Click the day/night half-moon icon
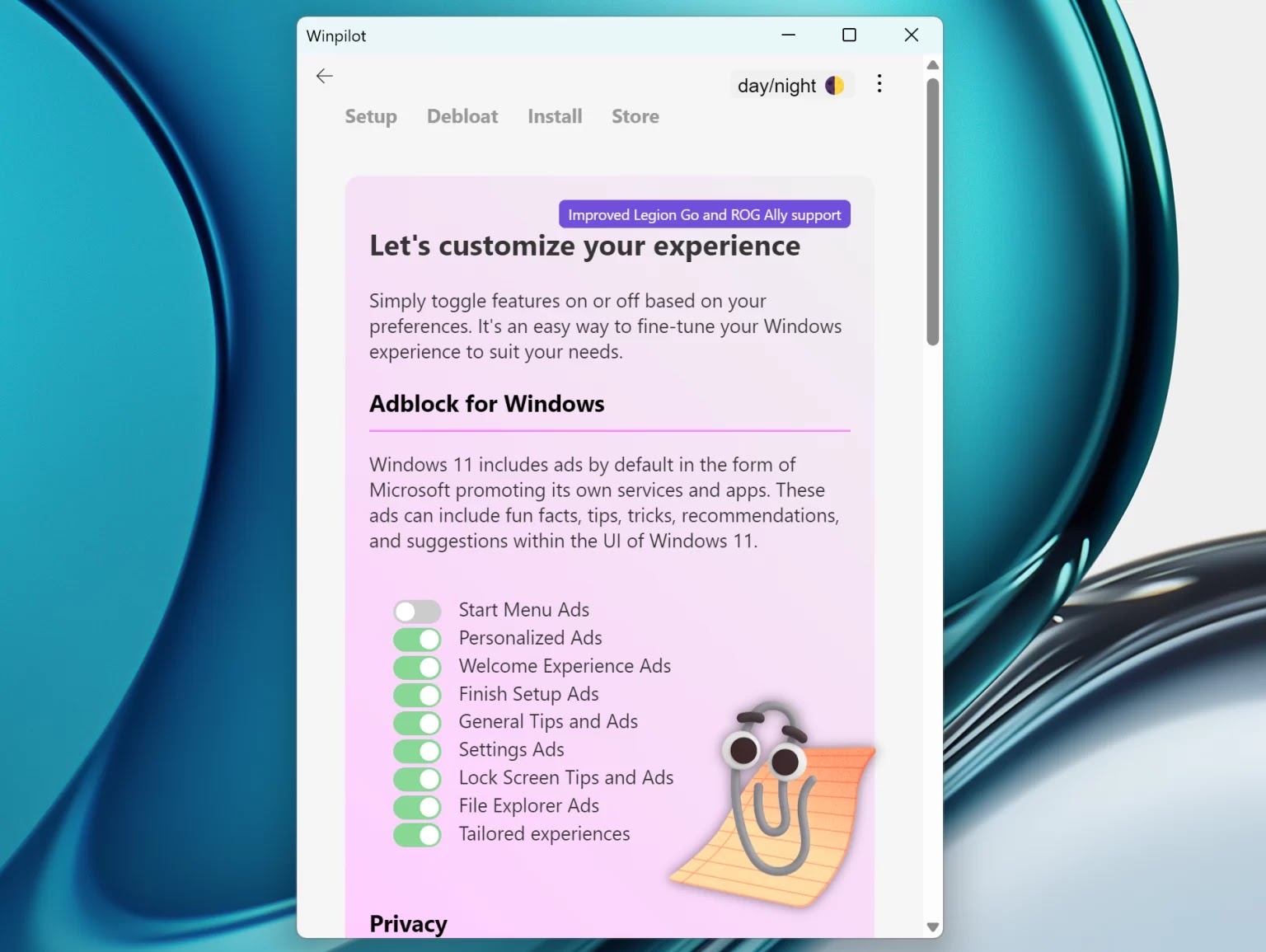Screen dimensions: 1266x952 point(834,85)
